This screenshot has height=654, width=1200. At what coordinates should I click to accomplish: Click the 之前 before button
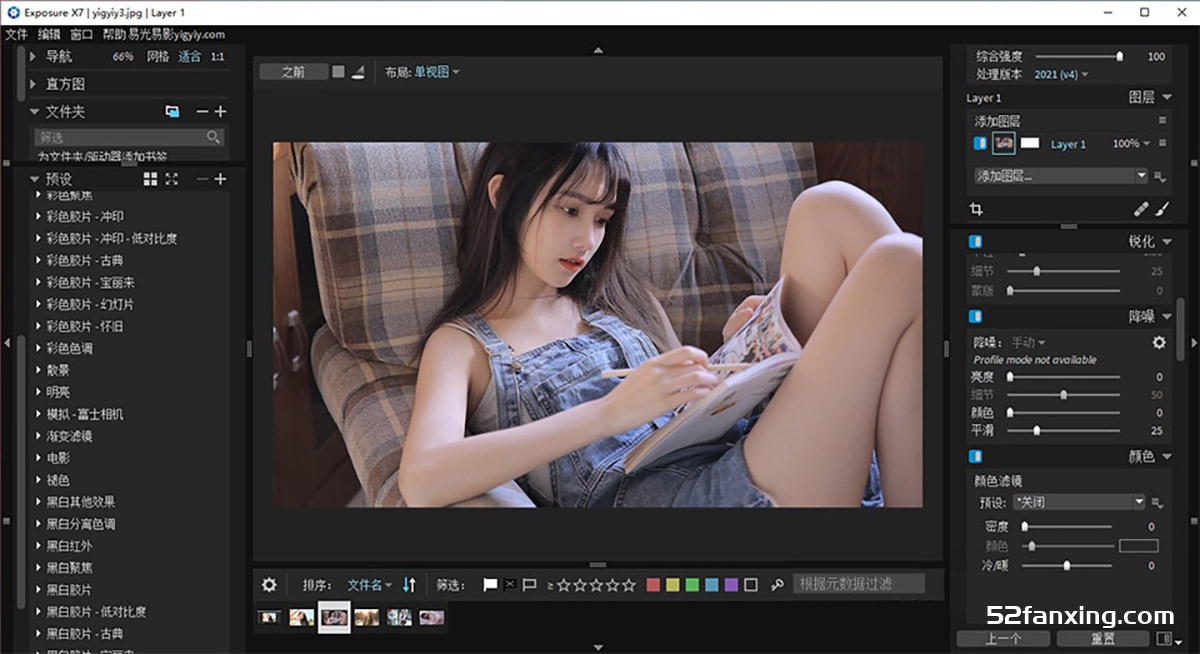coord(293,72)
